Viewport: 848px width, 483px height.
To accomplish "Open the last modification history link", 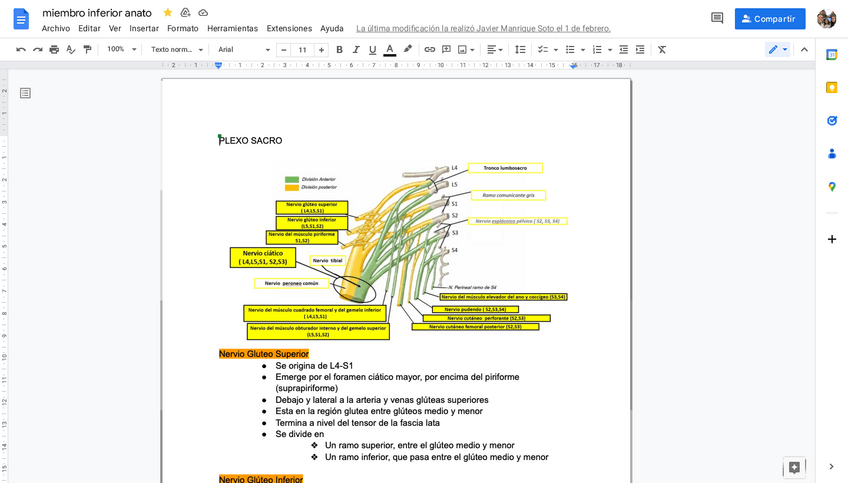I will tap(483, 28).
